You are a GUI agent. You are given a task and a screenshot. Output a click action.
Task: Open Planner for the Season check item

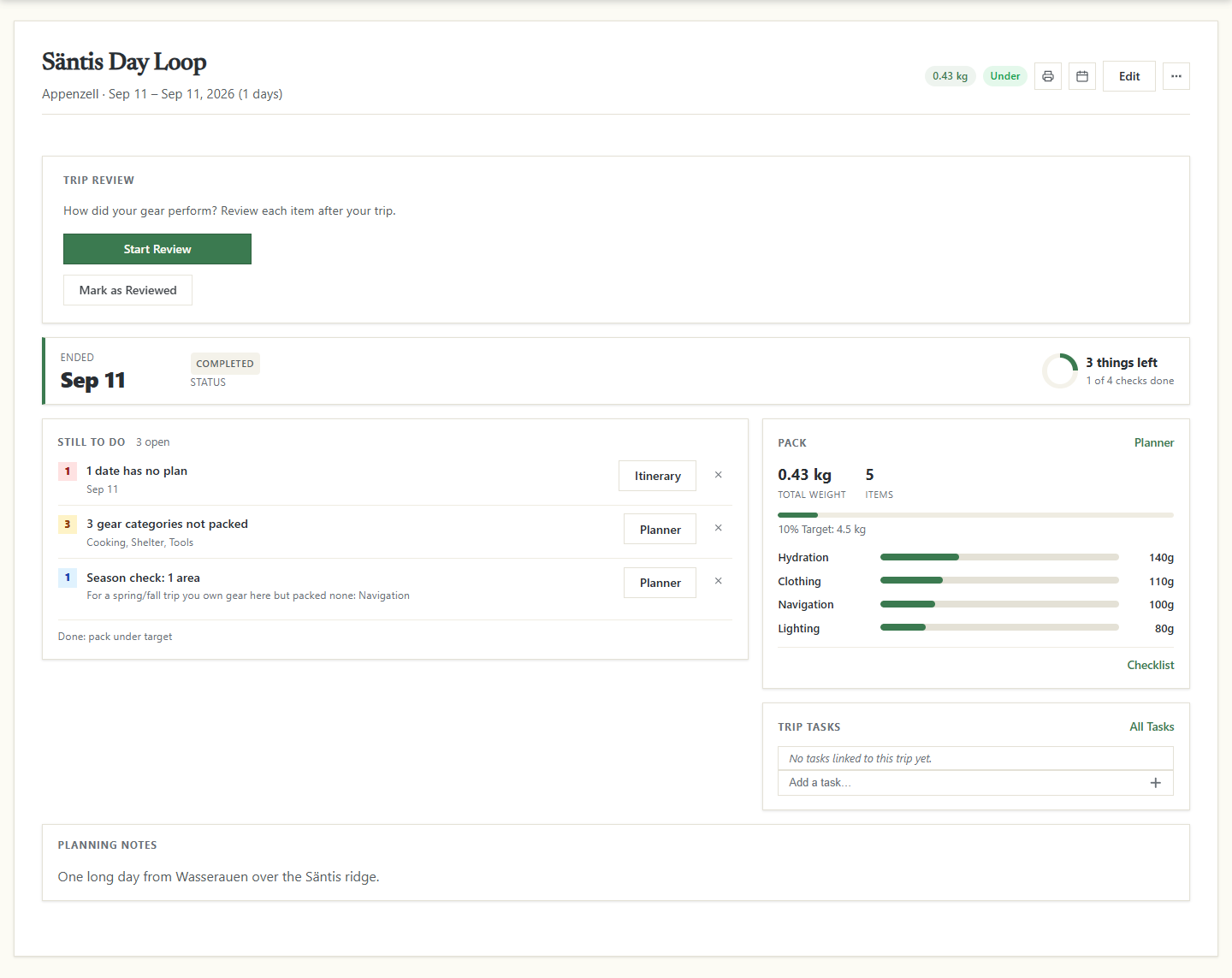[x=660, y=583]
